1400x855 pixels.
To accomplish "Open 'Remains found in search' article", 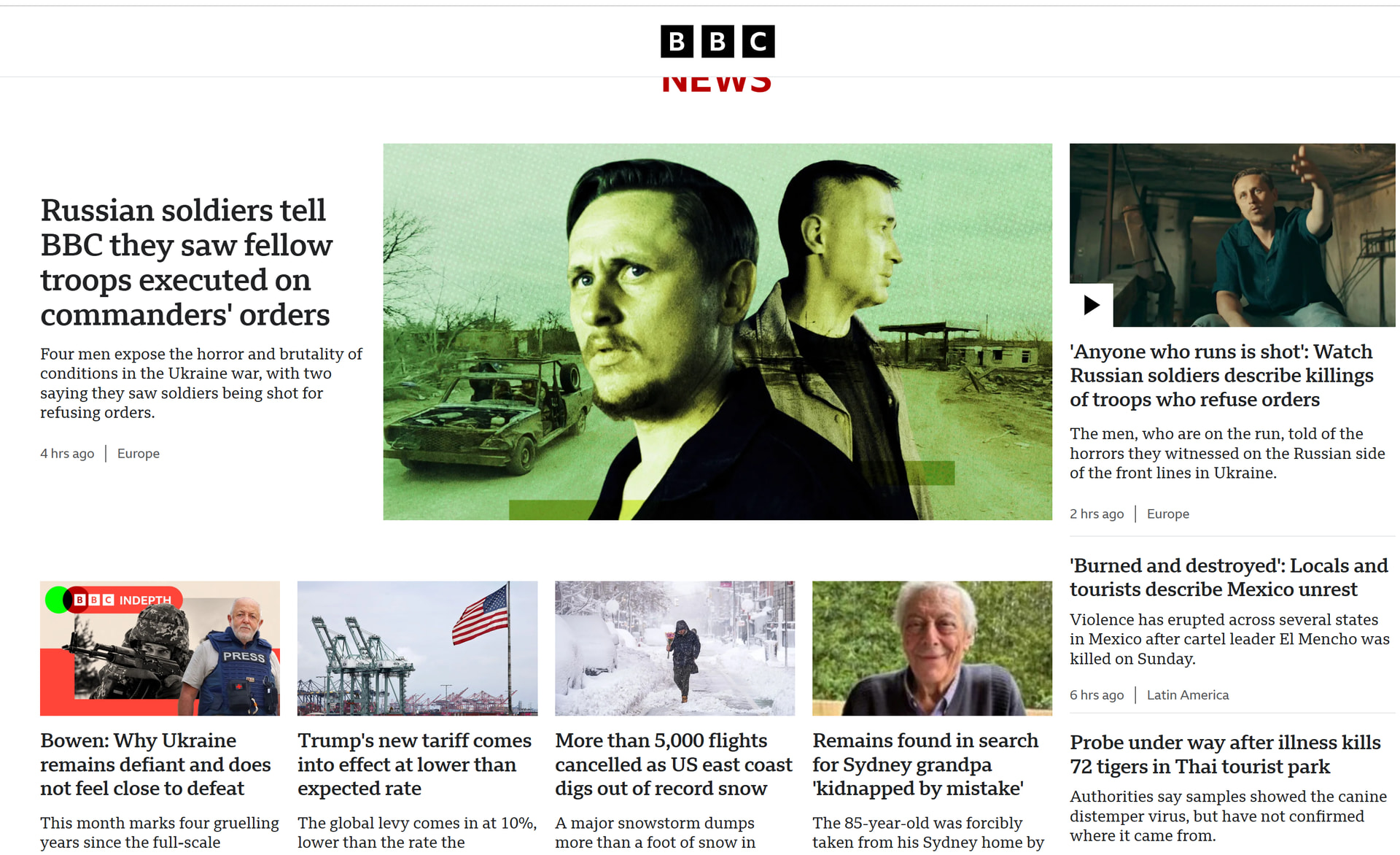I will (925, 765).
